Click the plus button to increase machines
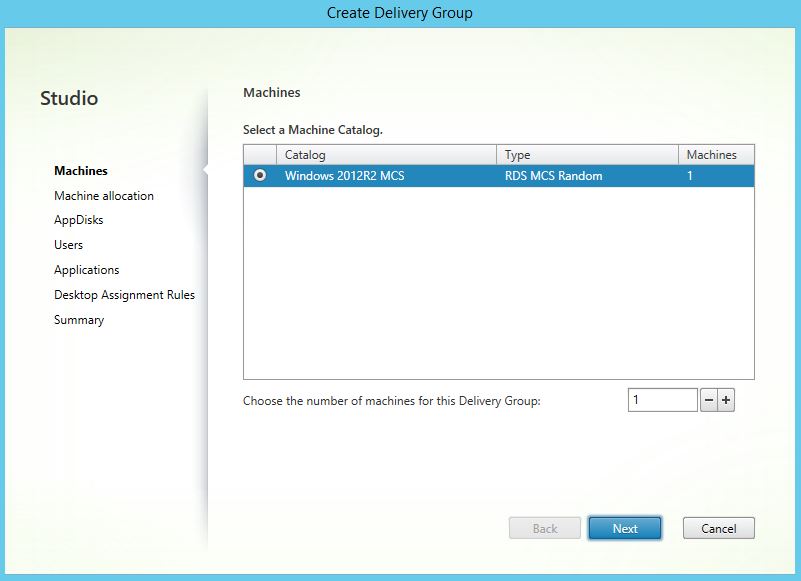 click(726, 400)
